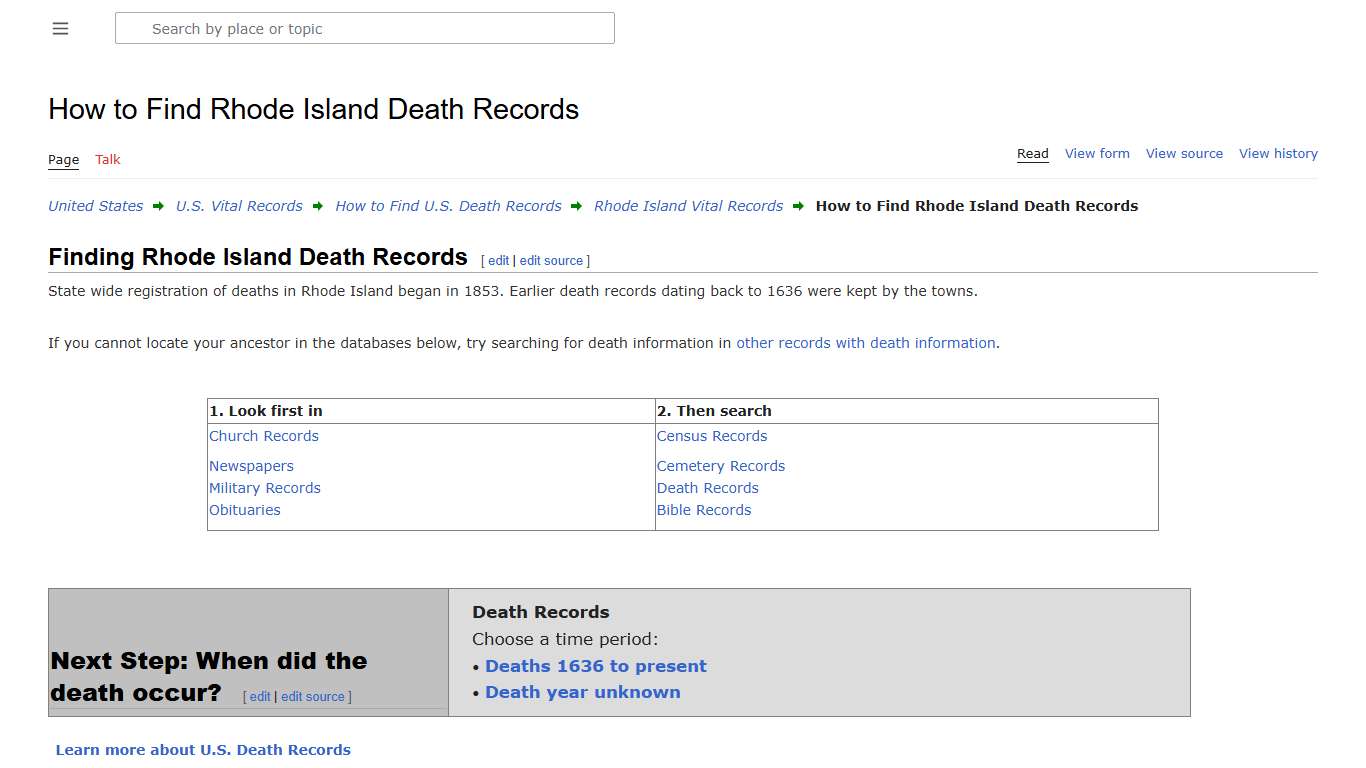Screen dimensions: 1366x768
Task: Navigate to United States breadcrumb link
Action: 95,206
